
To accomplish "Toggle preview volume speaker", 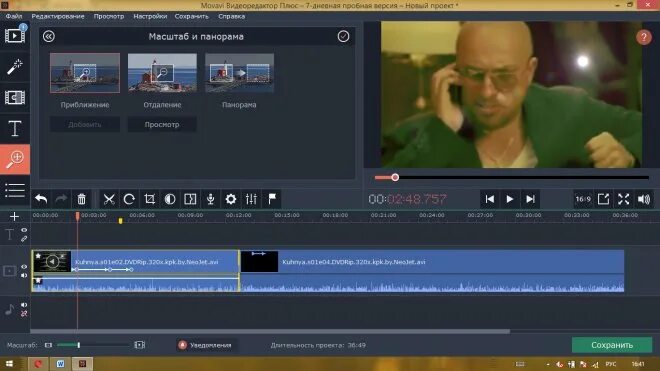I will pyautogui.click(x=644, y=199).
